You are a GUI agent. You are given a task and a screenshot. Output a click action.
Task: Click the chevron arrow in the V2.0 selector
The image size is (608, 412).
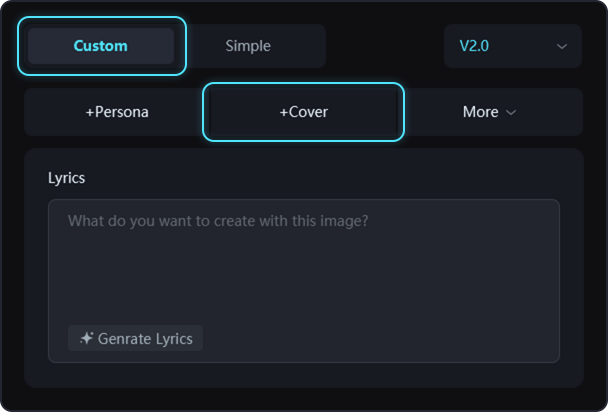point(561,46)
